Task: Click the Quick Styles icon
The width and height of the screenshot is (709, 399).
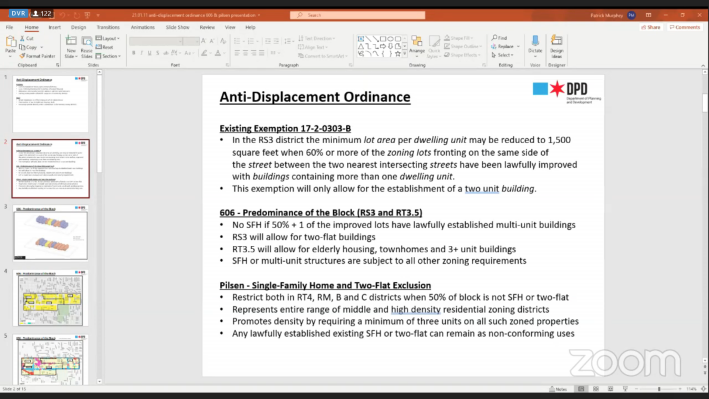Action: pyautogui.click(x=434, y=42)
